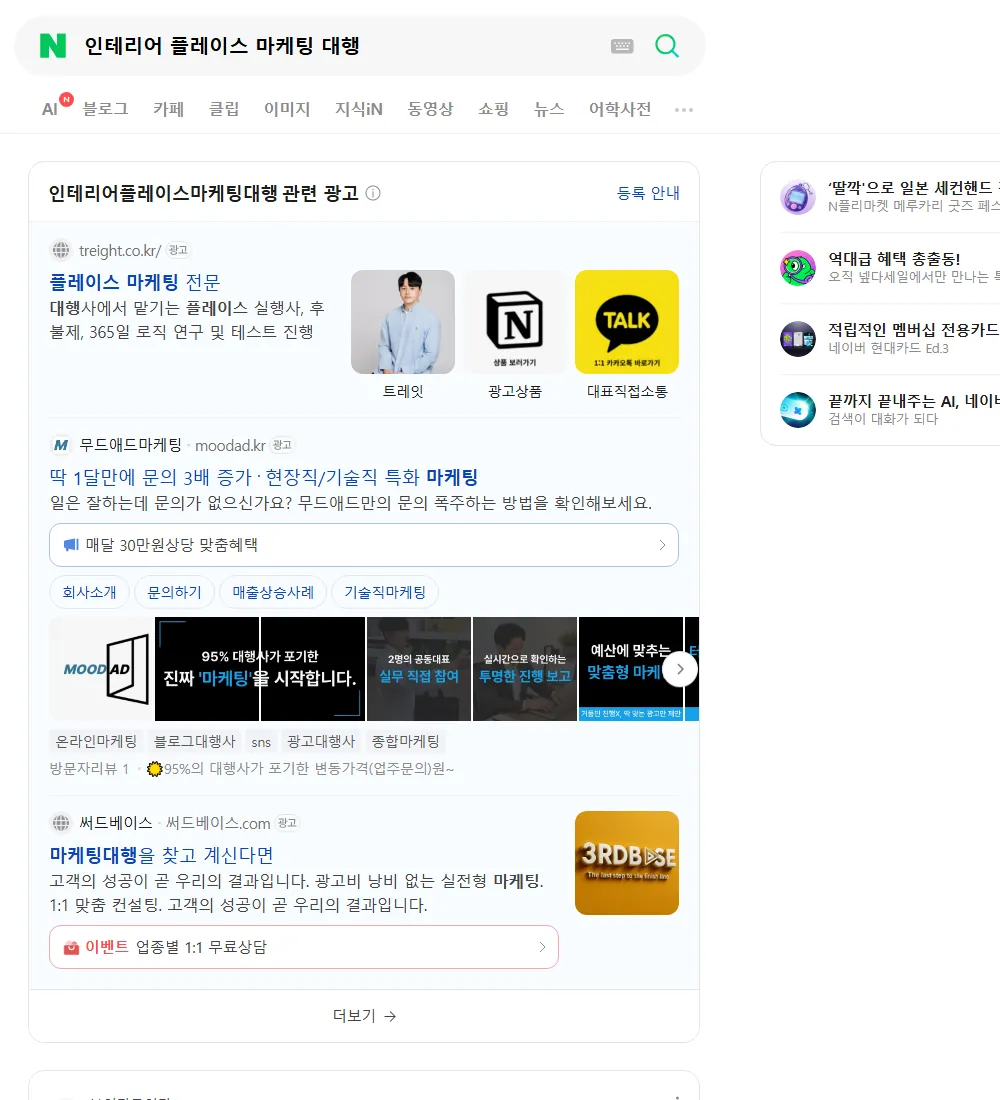Switch to the 뉴스 tab
The image size is (1000, 1100).
pos(549,109)
